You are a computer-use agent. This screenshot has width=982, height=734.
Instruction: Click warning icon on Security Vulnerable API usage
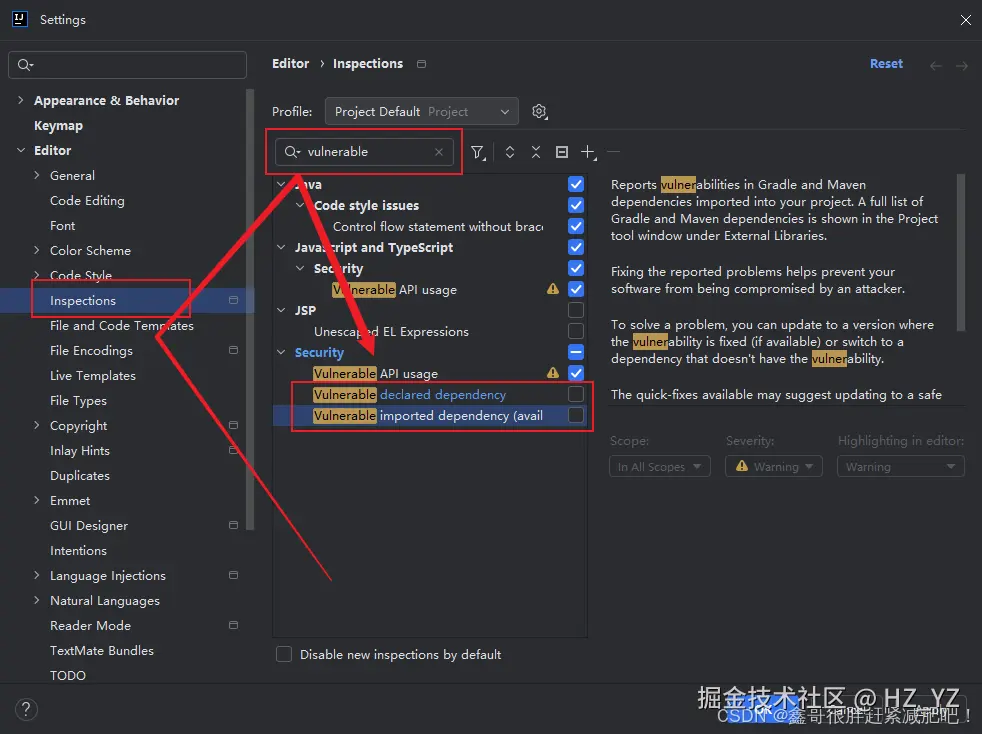pyautogui.click(x=553, y=373)
